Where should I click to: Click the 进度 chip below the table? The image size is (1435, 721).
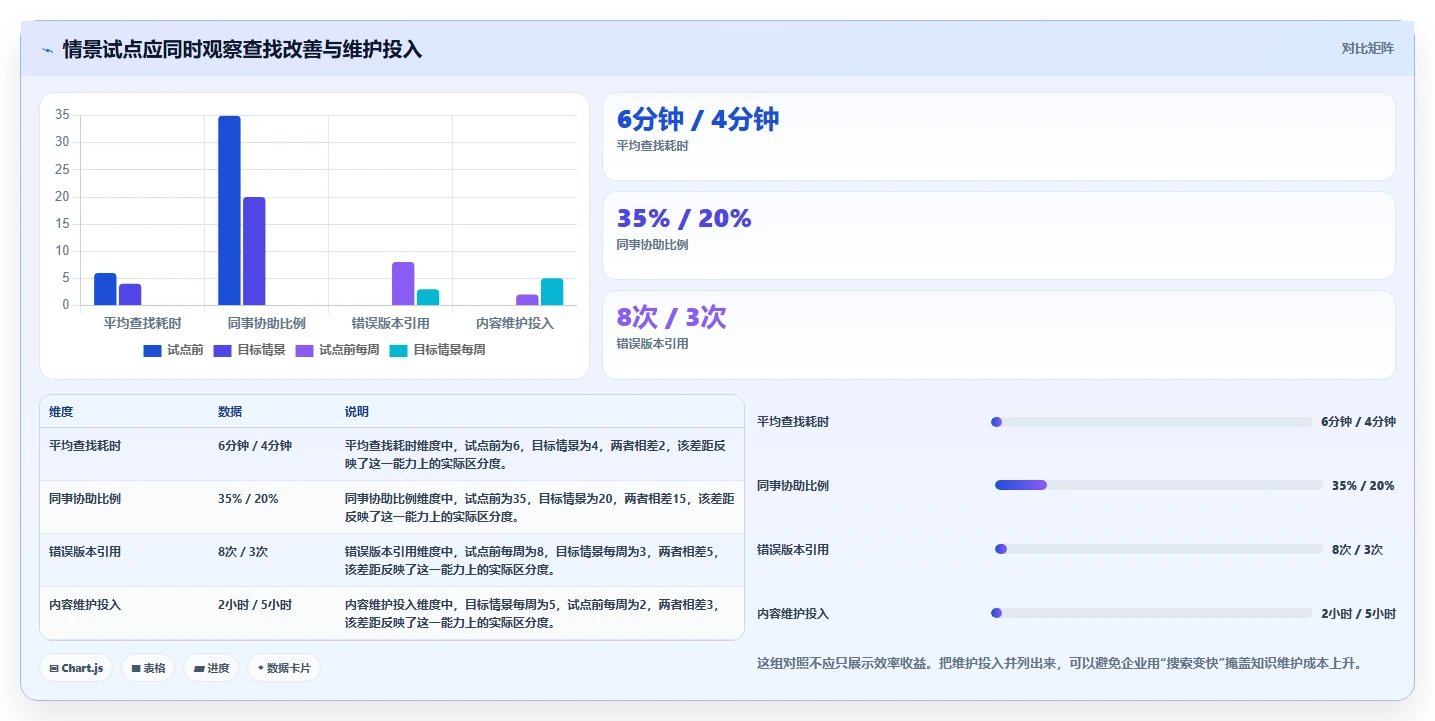[211, 668]
